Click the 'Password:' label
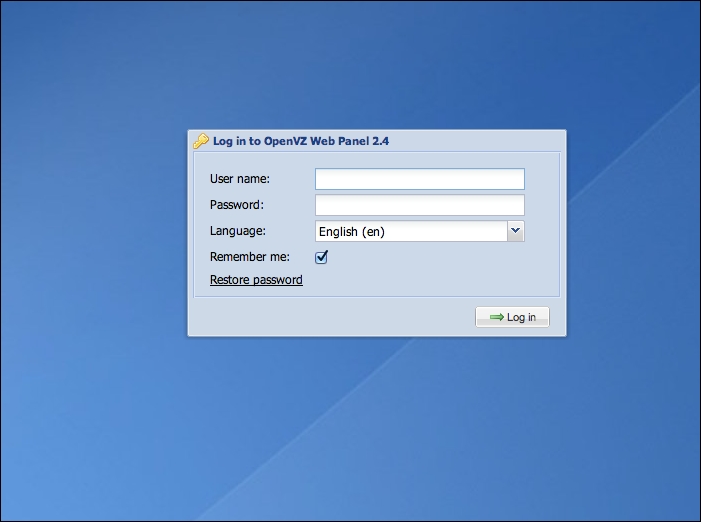This screenshot has width=701, height=522. 237,205
